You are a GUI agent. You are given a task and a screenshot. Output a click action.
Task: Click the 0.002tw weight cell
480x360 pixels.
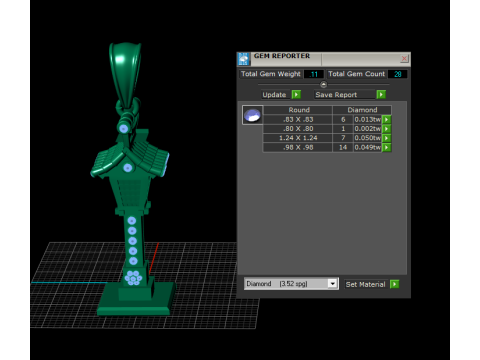pos(367,129)
